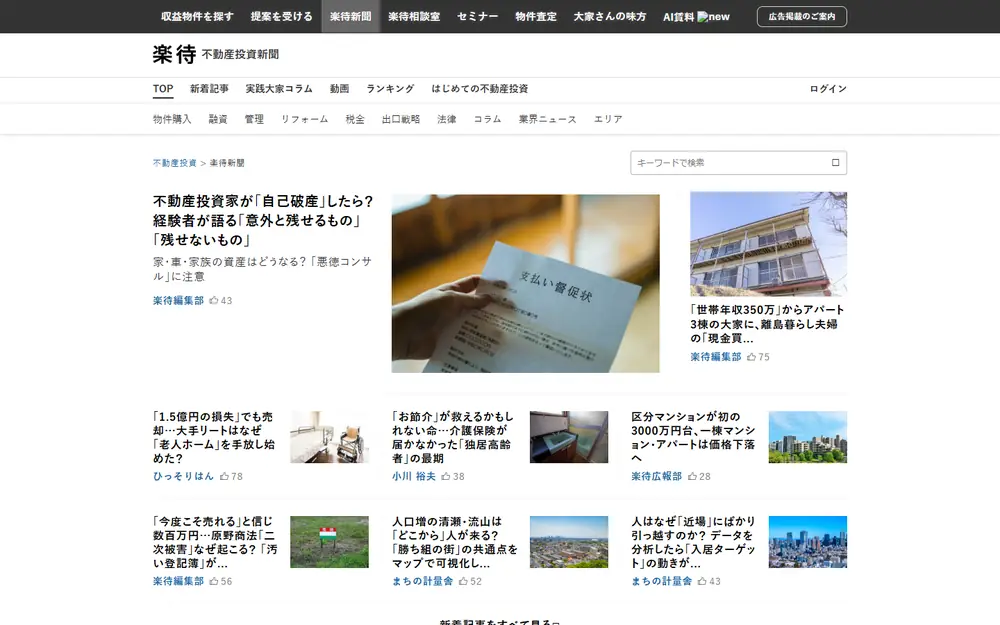Open 大家さんの味方 menu item
This screenshot has width=1000, height=625.
pyautogui.click(x=610, y=17)
